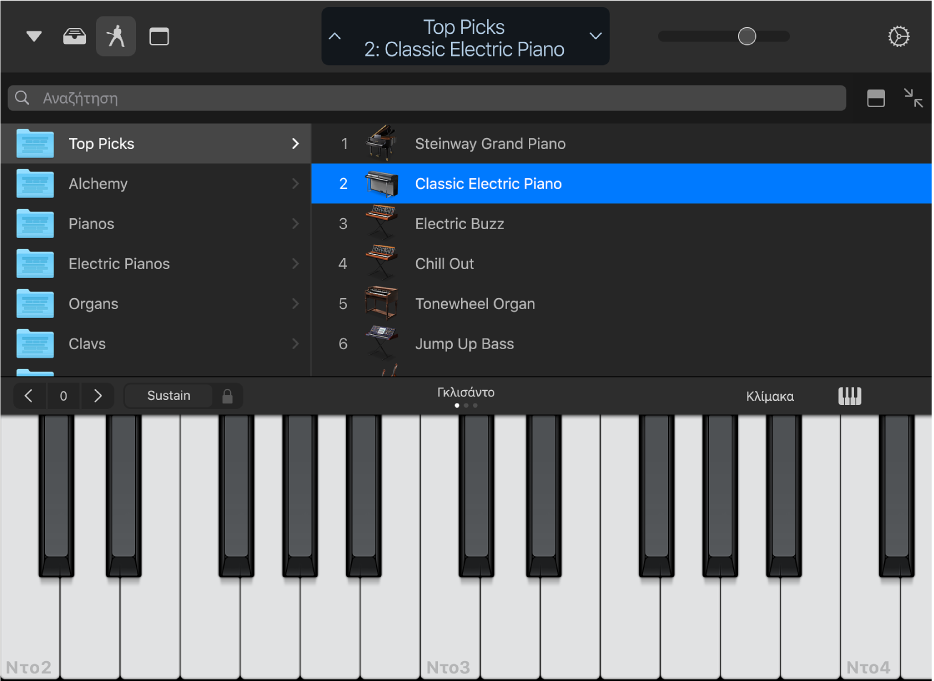Click the Jump Up Bass thumbnail
Image resolution: width=934 pixels, height=681 pixels.
(381, 342)
